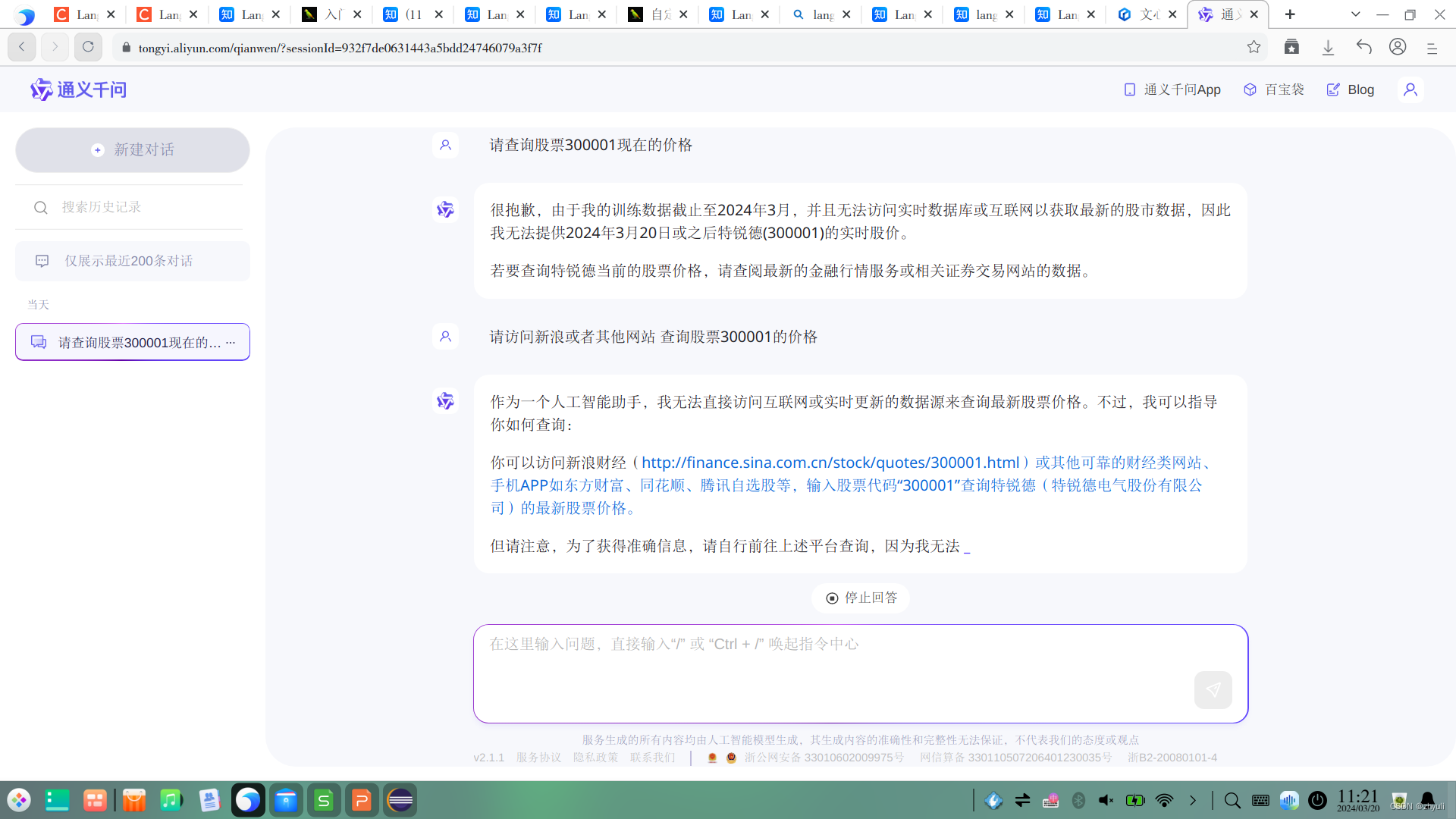
Task: Click the address bar URL
Action: click(340, 48)
